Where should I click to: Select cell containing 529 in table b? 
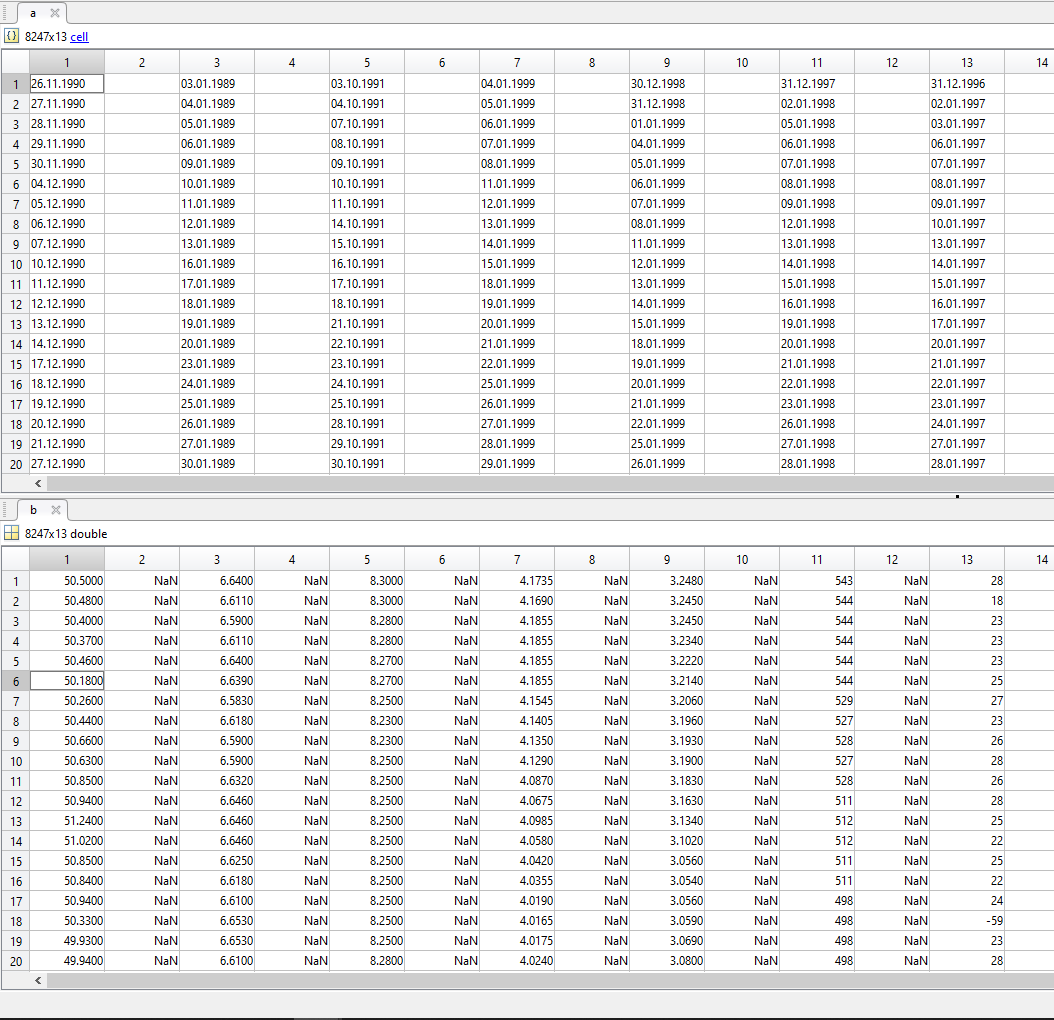[x=817, y=701]
